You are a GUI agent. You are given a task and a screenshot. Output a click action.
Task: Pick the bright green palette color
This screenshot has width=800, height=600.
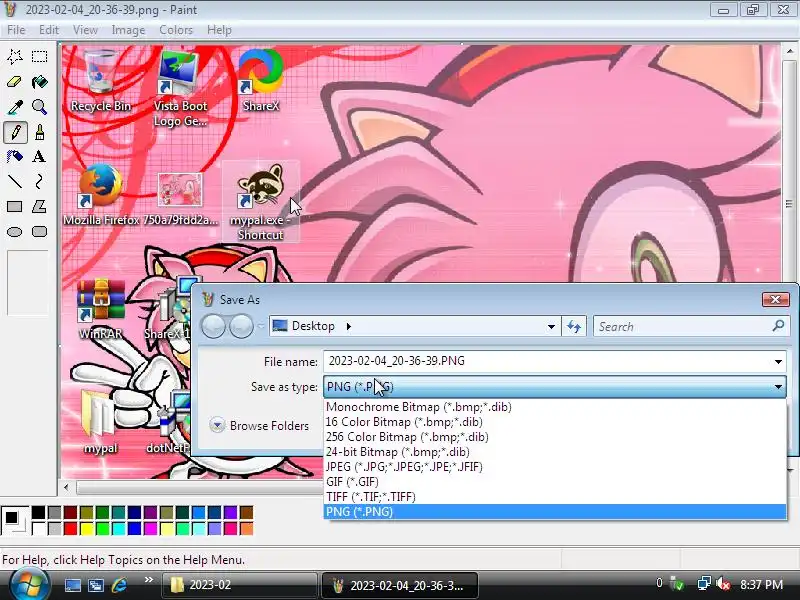[103, 529]
